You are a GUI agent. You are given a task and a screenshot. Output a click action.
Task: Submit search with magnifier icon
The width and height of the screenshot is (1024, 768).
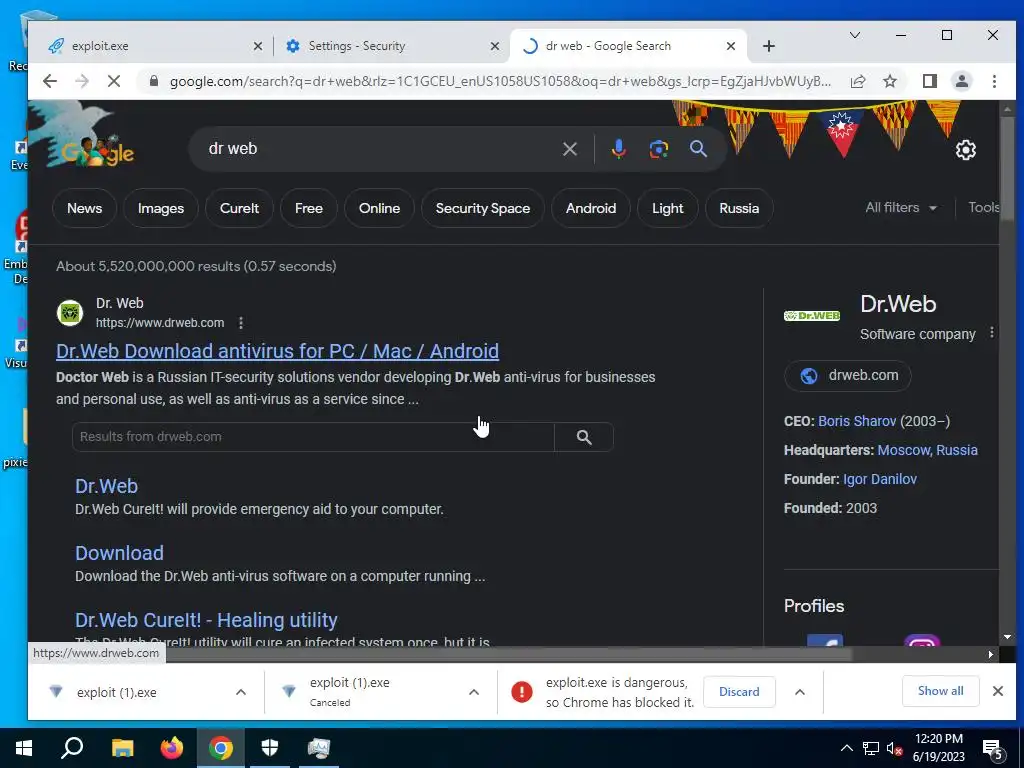click(x=698, y=149)
